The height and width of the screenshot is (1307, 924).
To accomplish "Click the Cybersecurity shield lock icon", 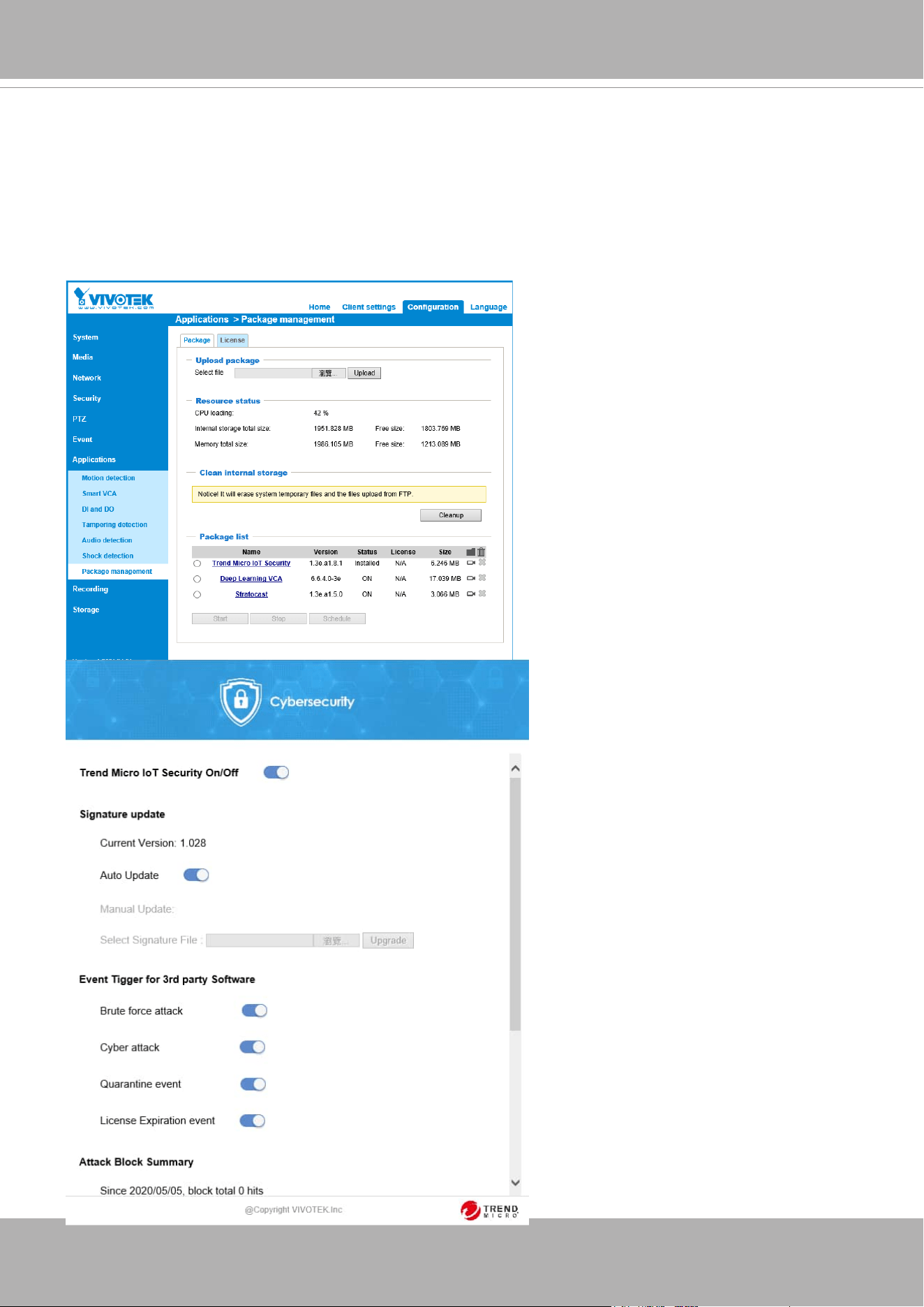I will [x=241, y=701].
